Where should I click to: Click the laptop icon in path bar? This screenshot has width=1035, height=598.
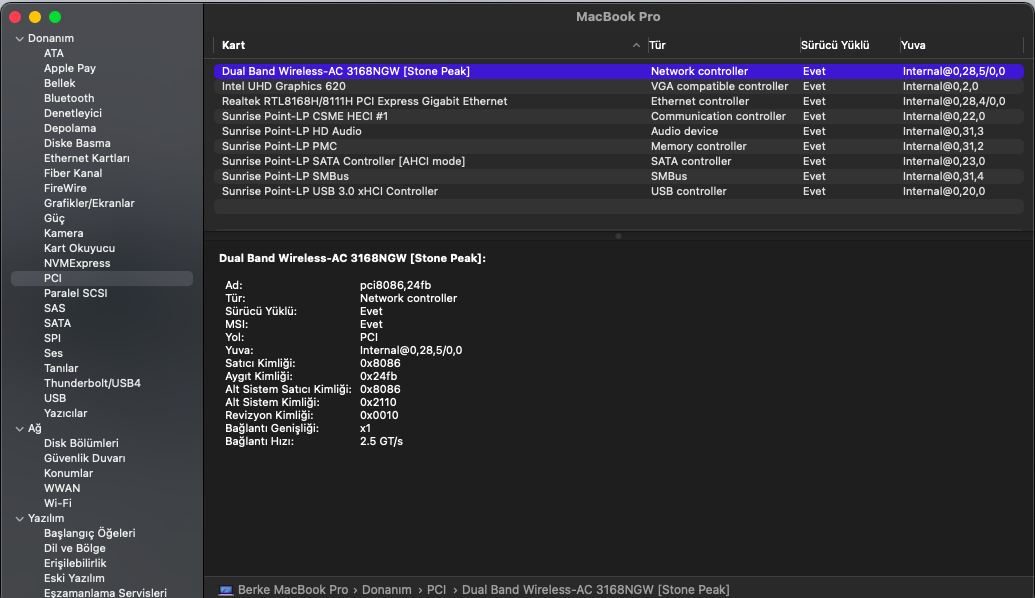[x=226, y=590]
